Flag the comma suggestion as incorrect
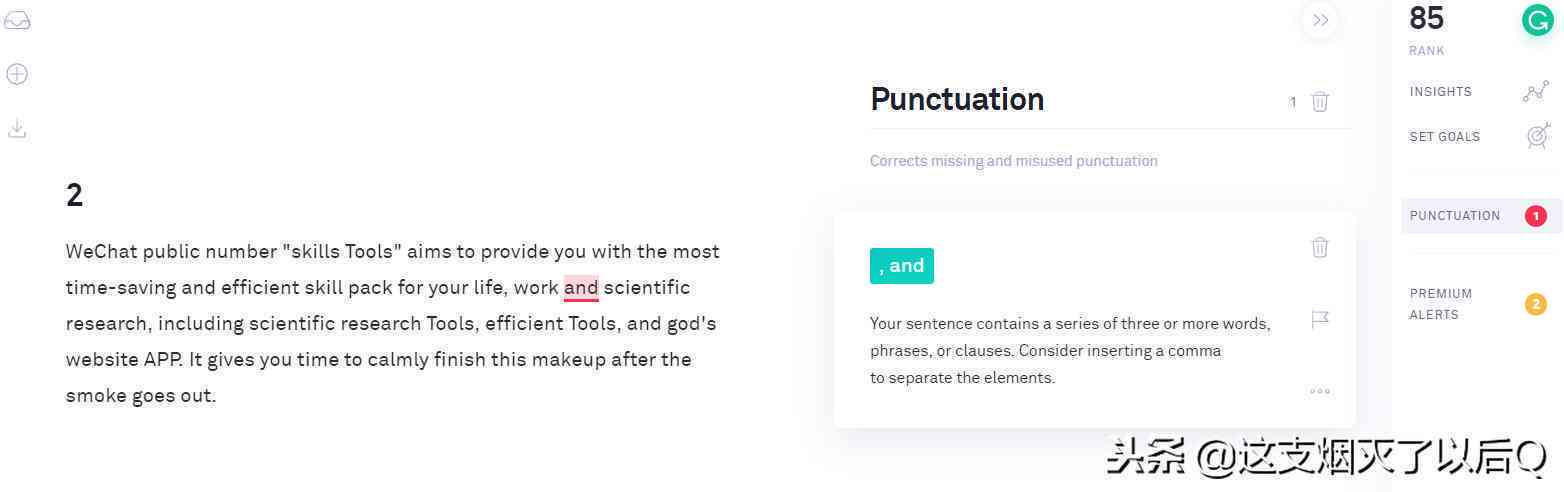The height and width of the screenshot is (492, 1564). 1320,319
